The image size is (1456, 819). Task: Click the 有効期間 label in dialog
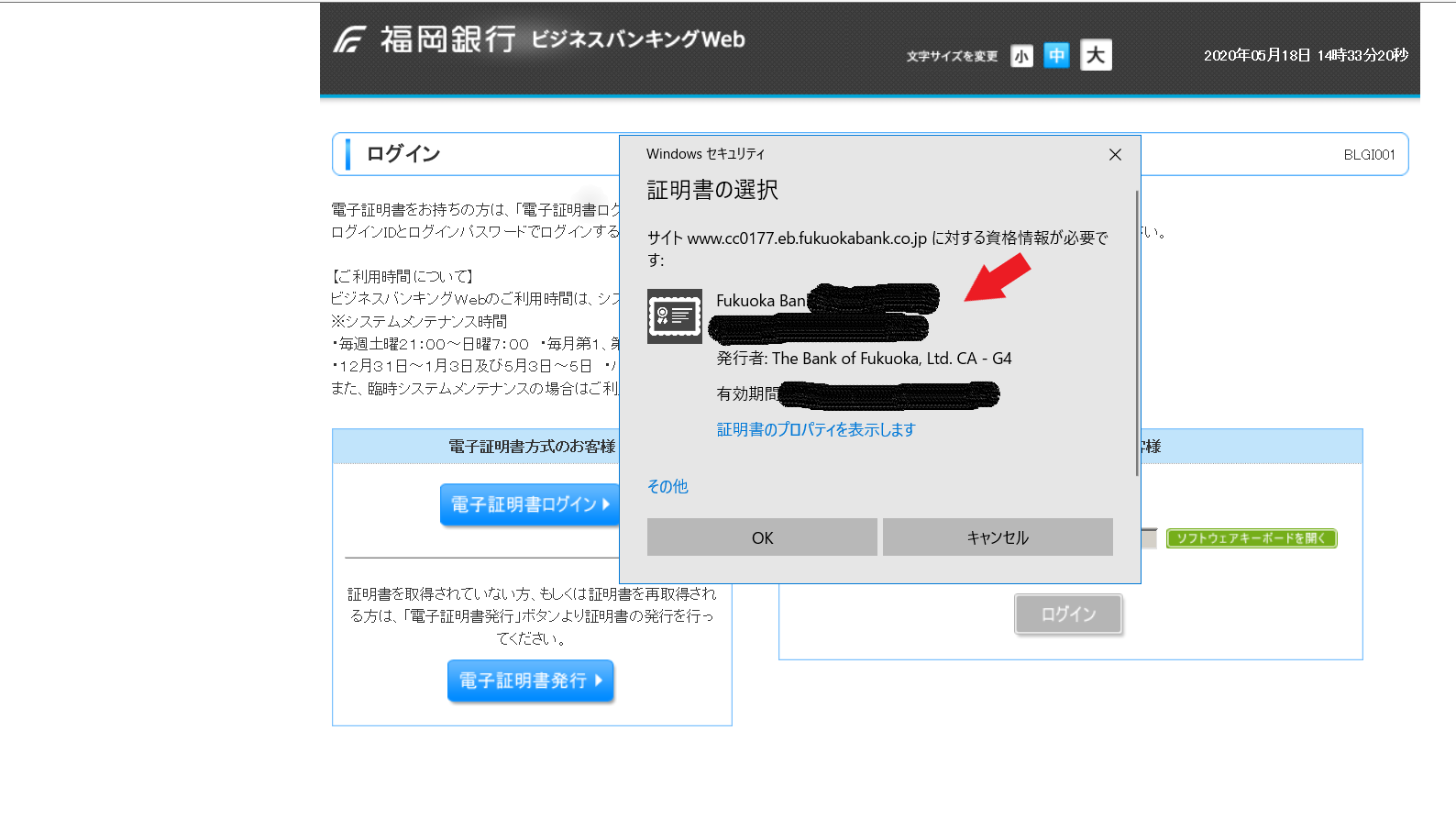click(x=747, y=393)
